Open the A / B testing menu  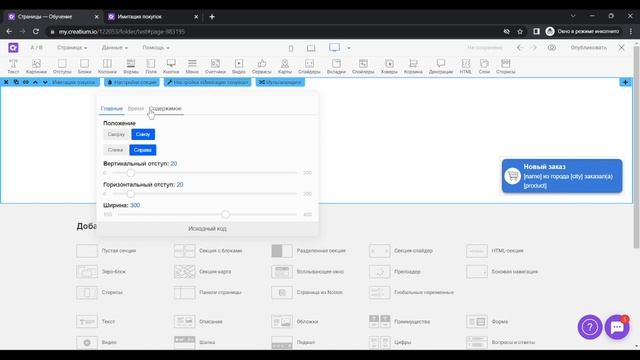point(36,48)
